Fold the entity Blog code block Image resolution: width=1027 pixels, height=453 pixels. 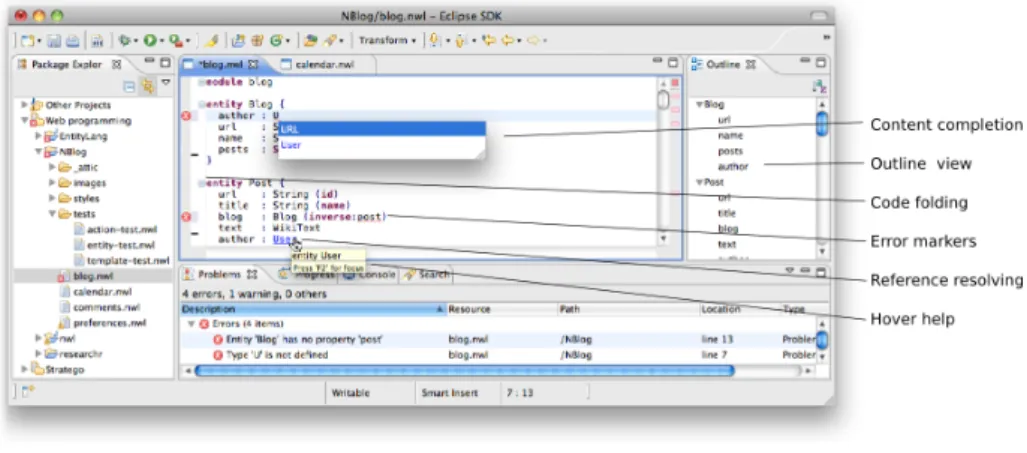202,103
